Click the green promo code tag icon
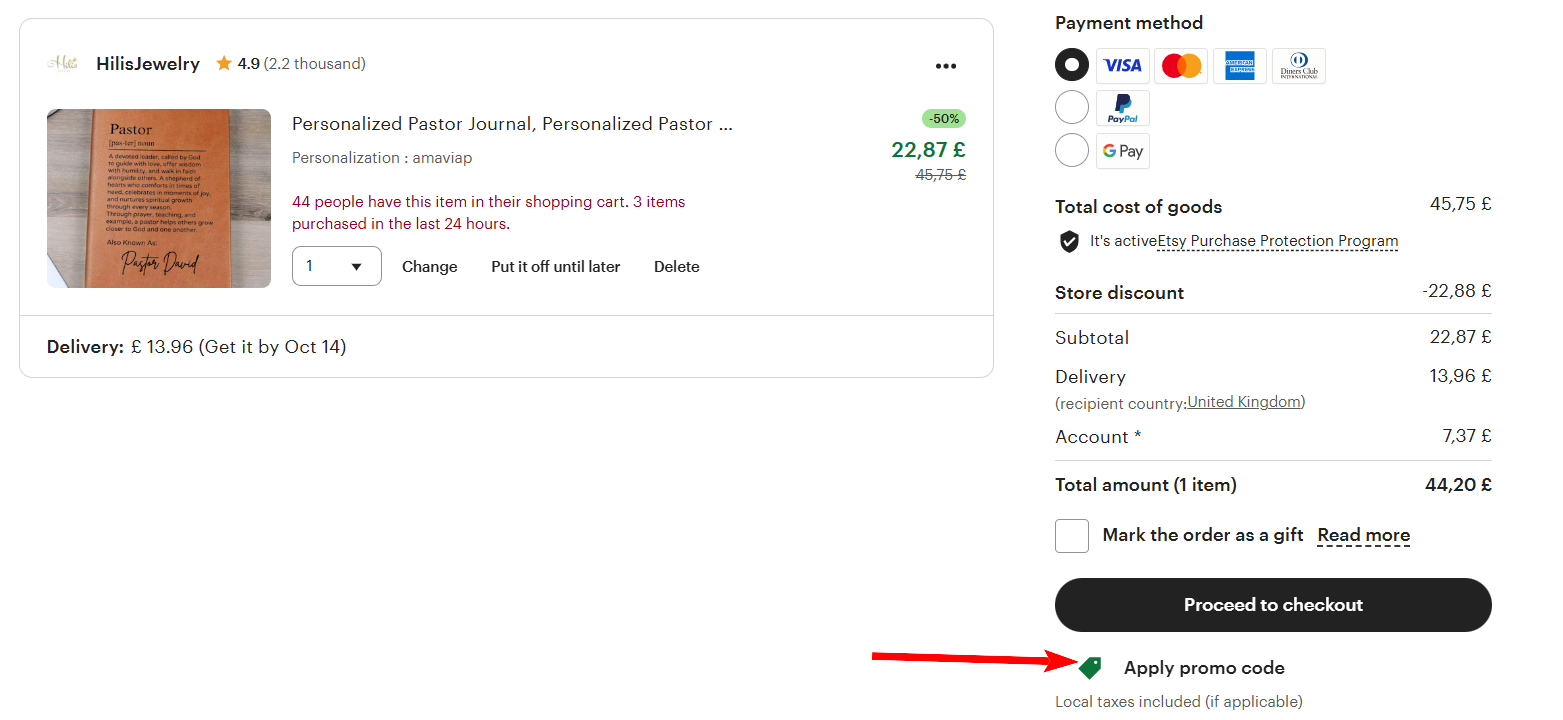1563x720 pixels. pyautogui.click(x=1090, y=668)
